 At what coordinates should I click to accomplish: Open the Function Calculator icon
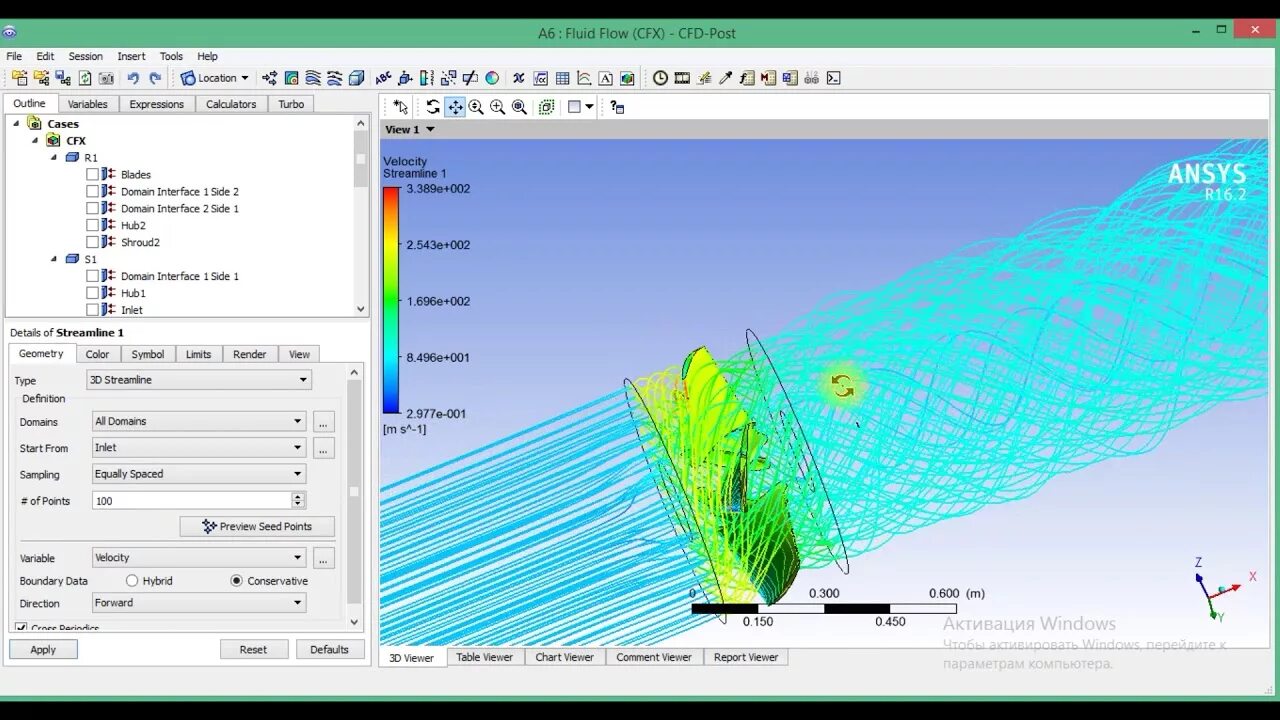point(747,78)
